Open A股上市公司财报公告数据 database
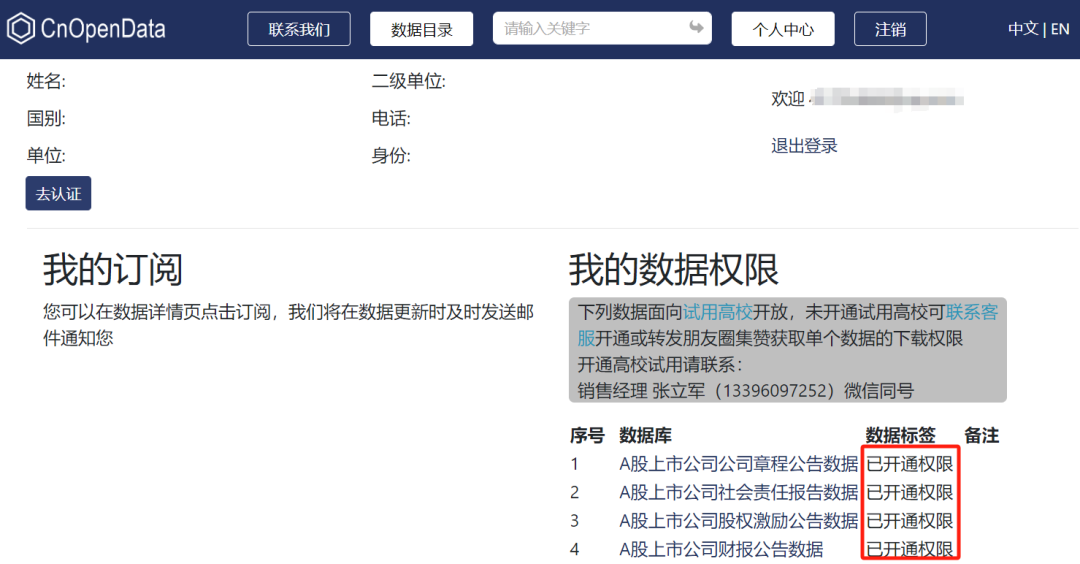 pyautogui.click(x=720, y=549)
